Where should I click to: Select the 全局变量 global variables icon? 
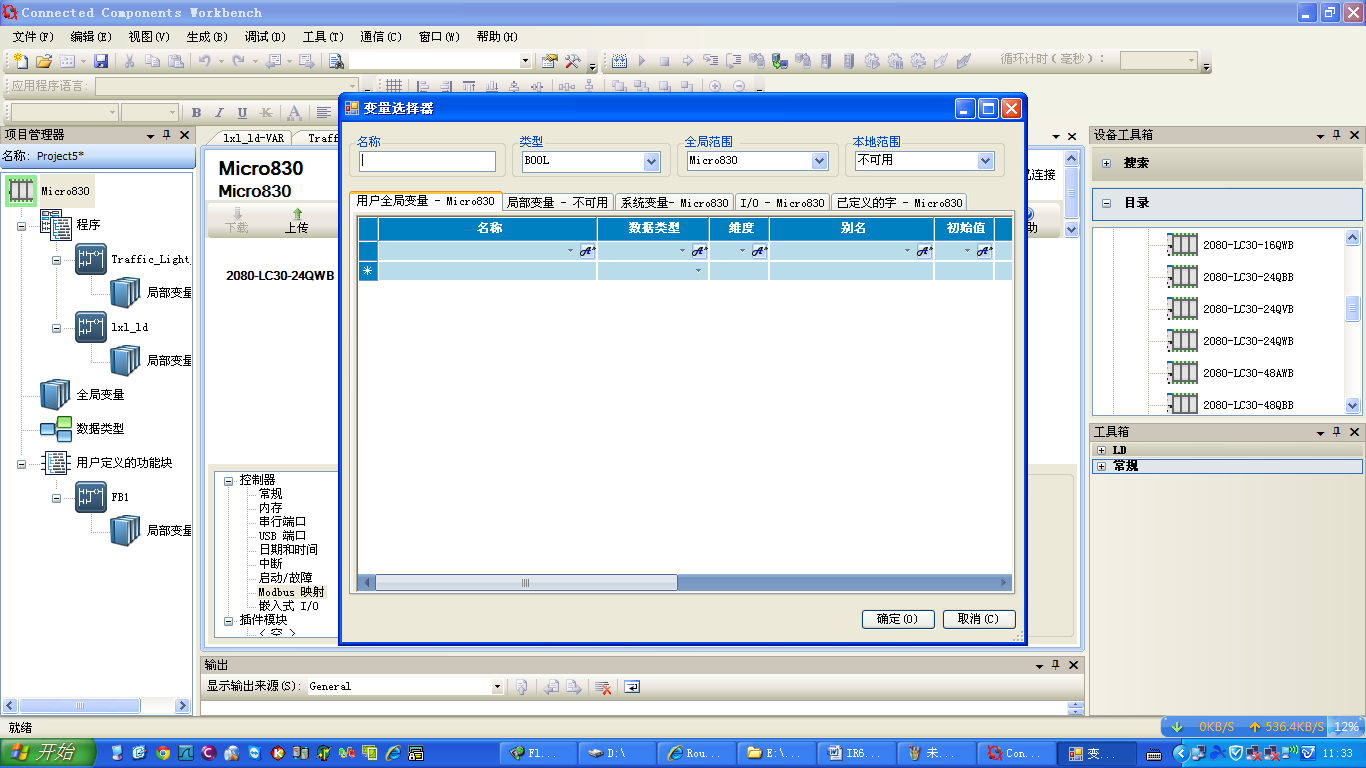(x=55, y=394)
